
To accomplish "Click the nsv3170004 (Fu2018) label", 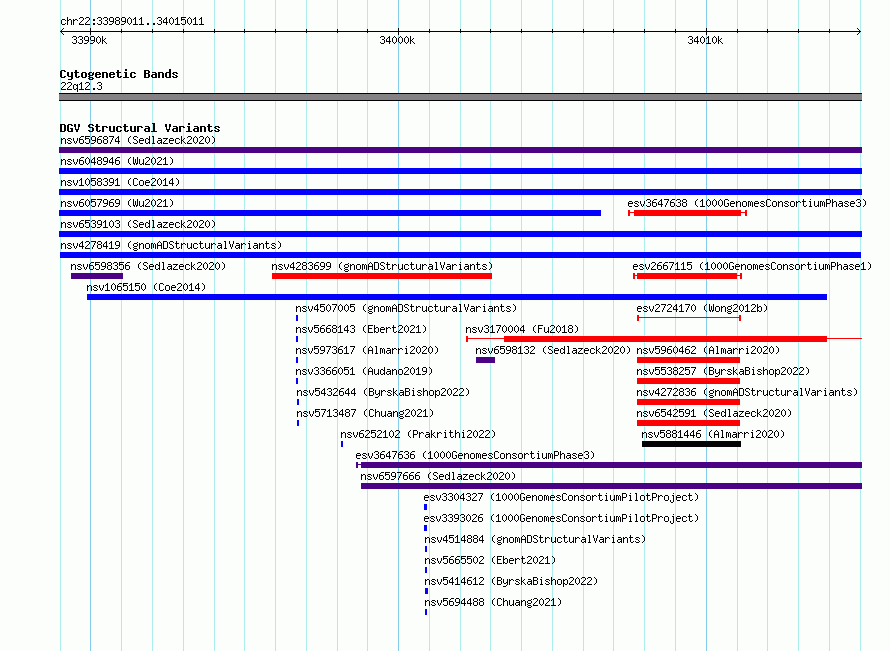I will coord(522,329).
